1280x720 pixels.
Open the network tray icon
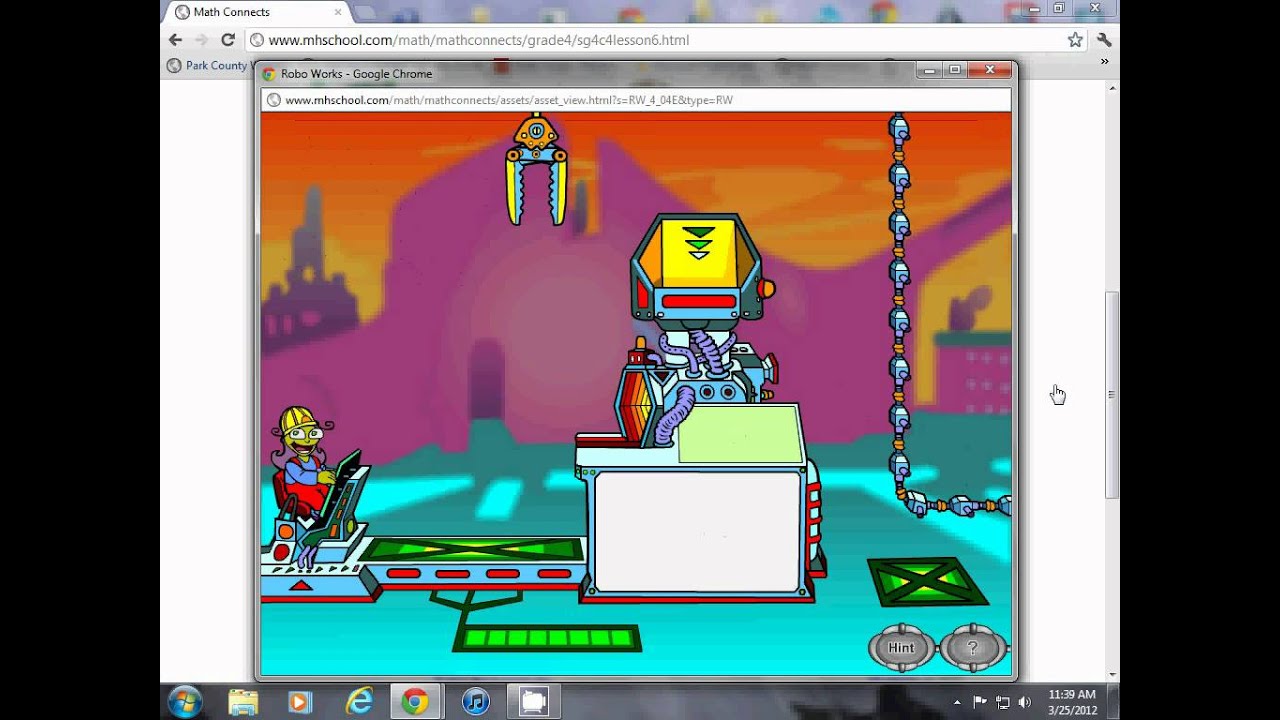point(1003,702)
